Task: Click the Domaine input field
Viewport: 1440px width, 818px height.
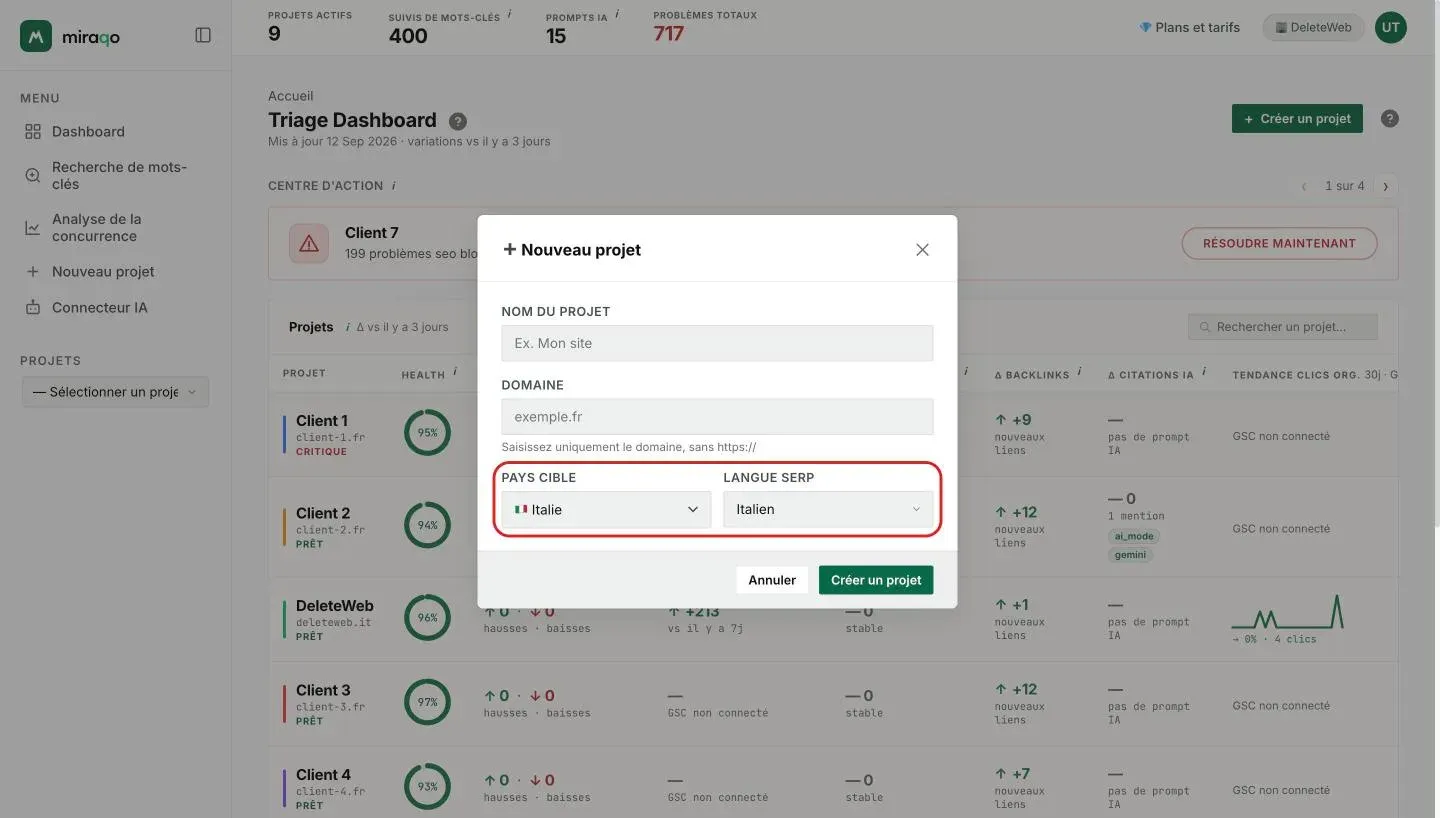Action: pos(717,417)
